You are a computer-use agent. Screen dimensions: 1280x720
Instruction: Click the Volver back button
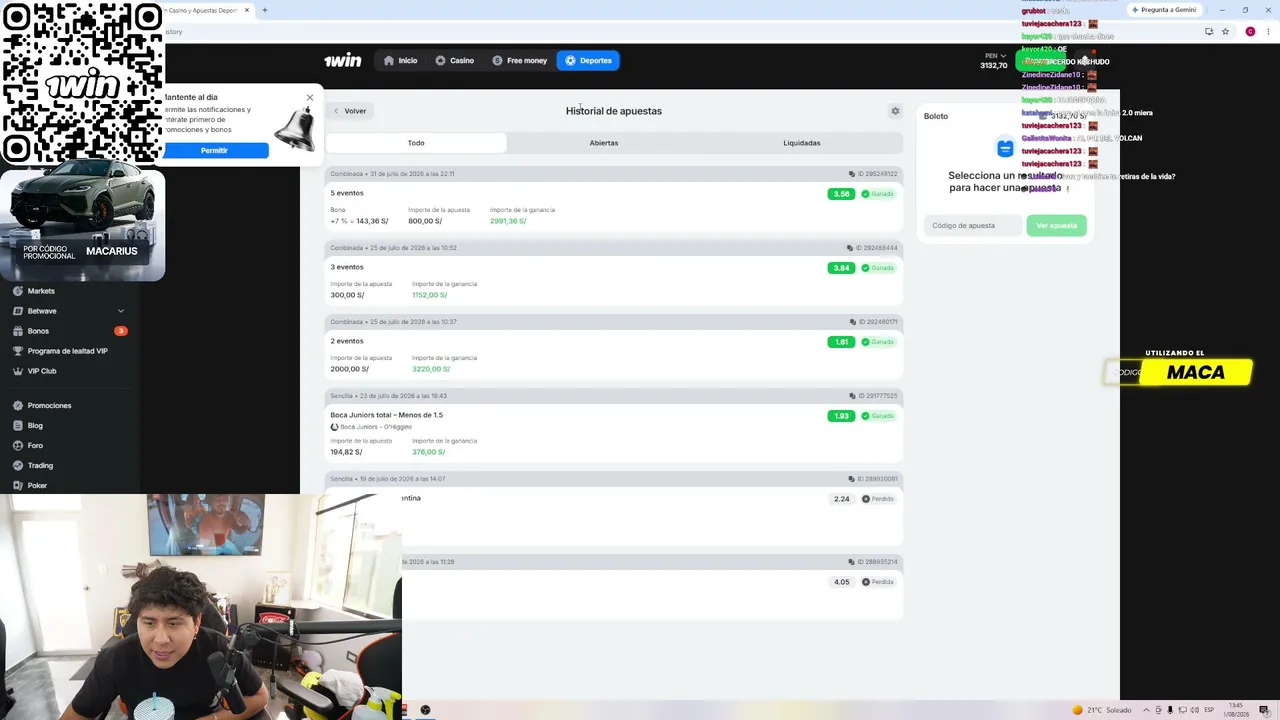350,111
